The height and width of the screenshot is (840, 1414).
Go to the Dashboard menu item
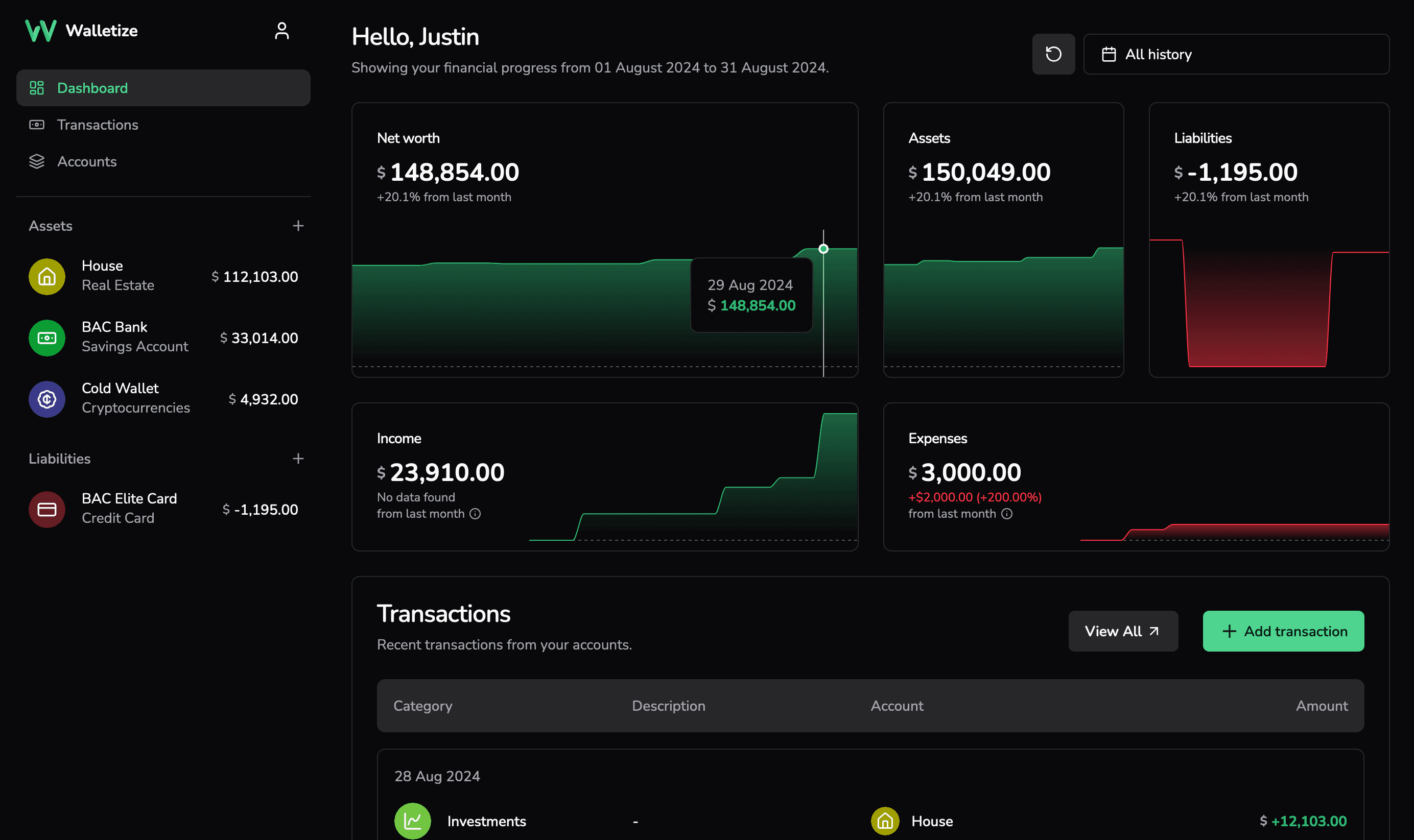[163, 88]
